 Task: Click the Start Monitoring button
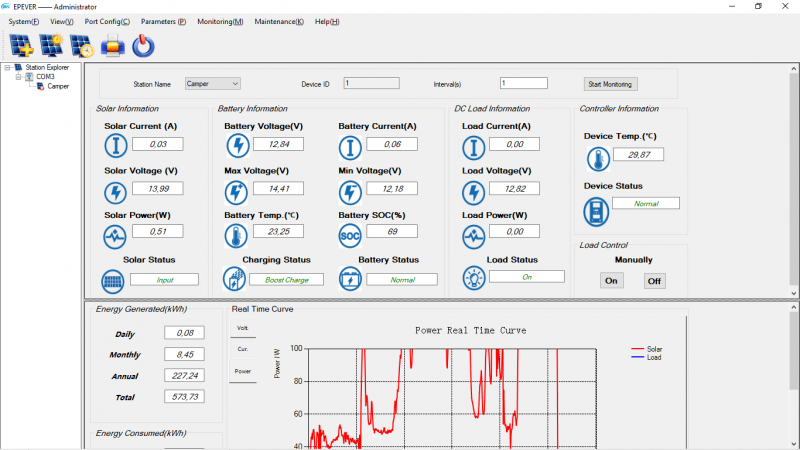pos(611,84)
